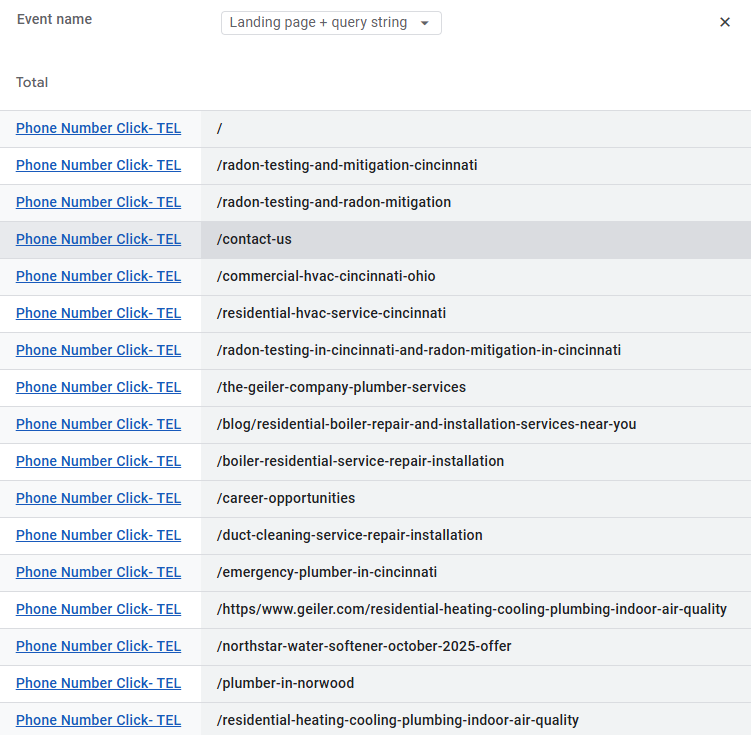Open Phone Number Click- TEL link for /duct-cleaning-service-repair-installation
The image size is (751, 735).
pyautogui.click(x=98, y=535)
